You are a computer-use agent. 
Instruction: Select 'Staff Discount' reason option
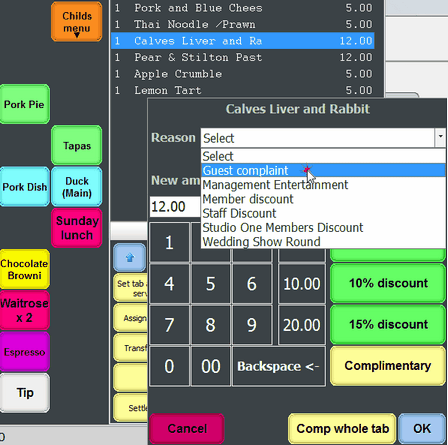(x=323, y=213)
